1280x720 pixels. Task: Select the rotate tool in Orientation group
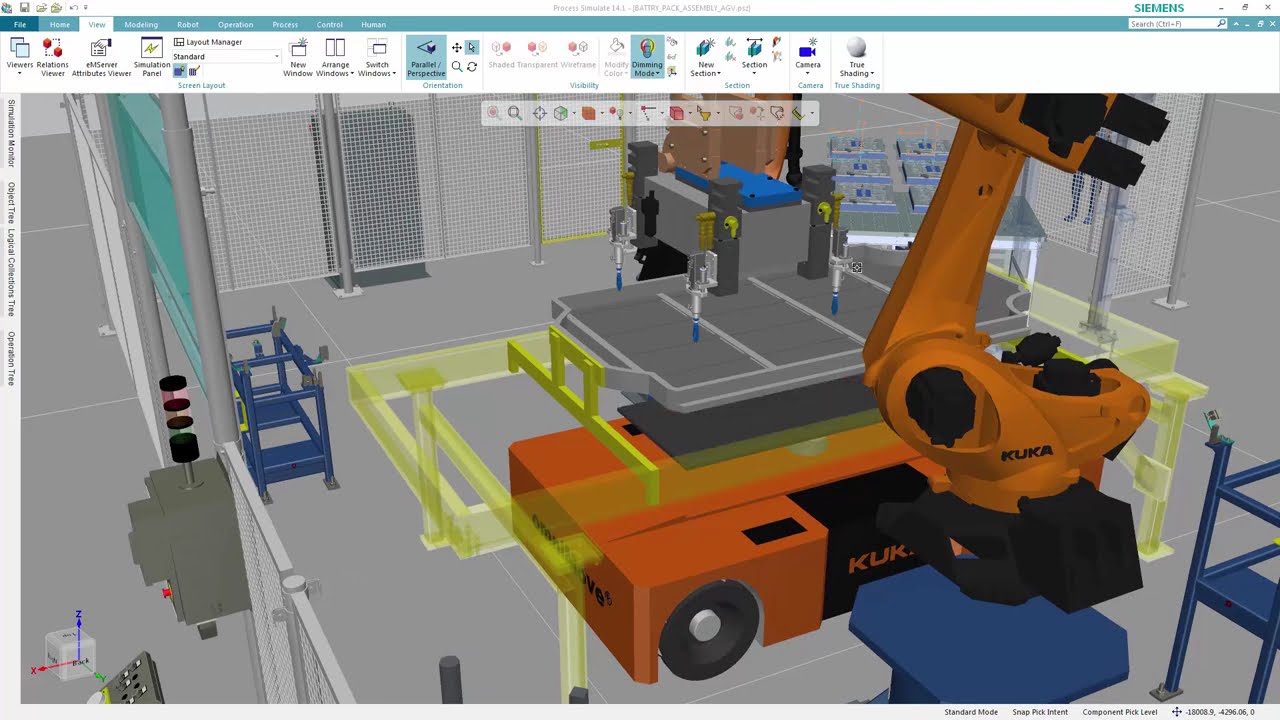472,66
